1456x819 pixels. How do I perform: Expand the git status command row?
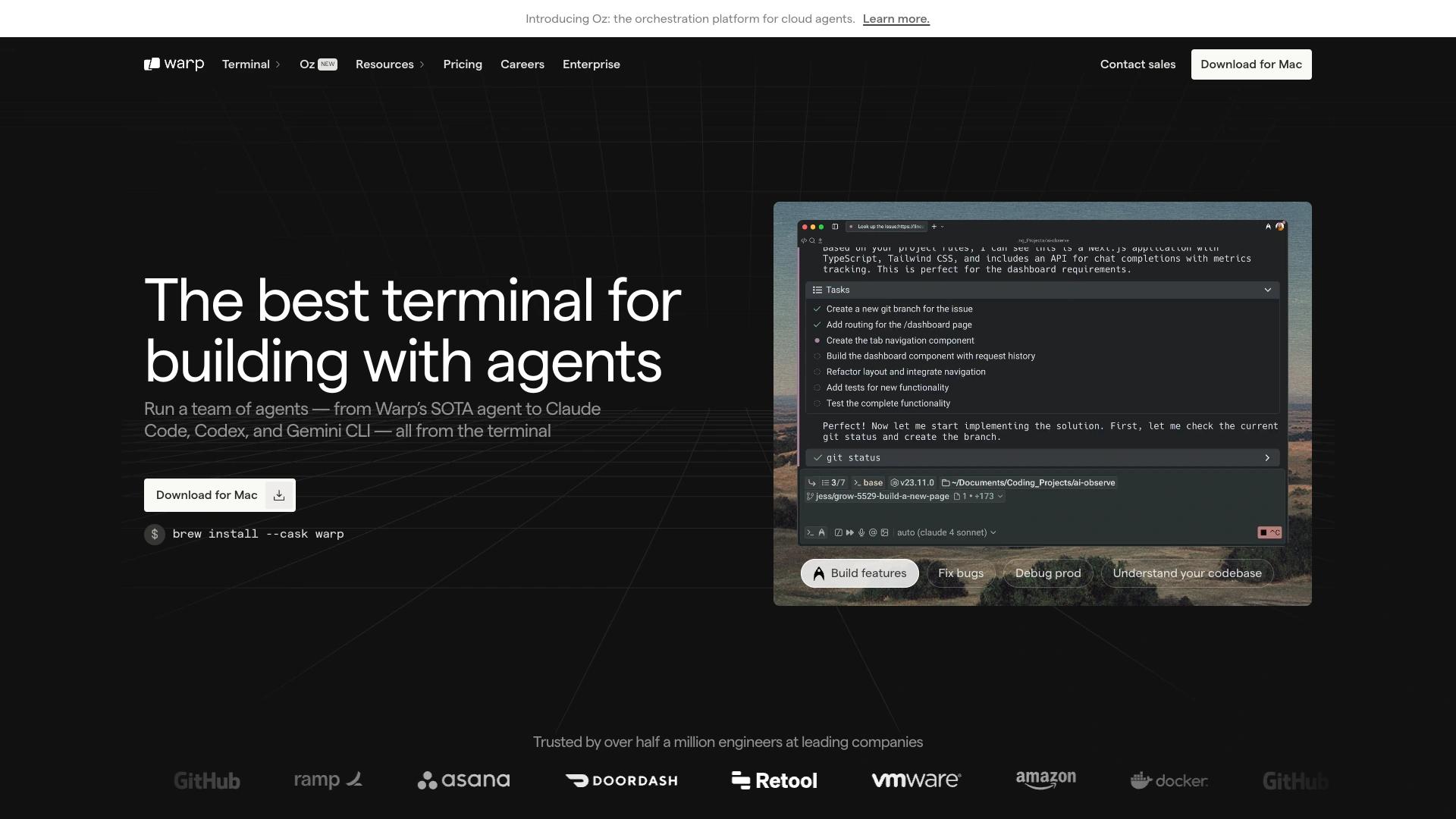click(x=1267, y=458)
